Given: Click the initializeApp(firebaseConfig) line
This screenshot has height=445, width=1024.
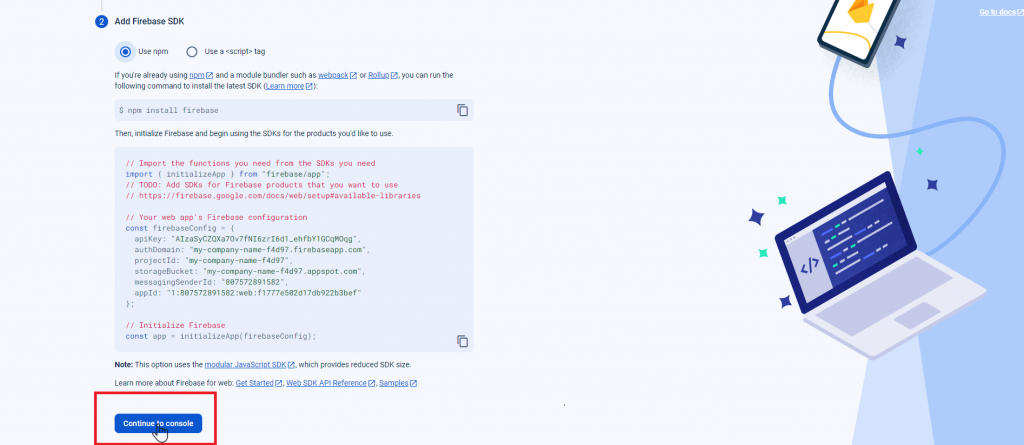Looking at the screenshot, I should [221, 336].
